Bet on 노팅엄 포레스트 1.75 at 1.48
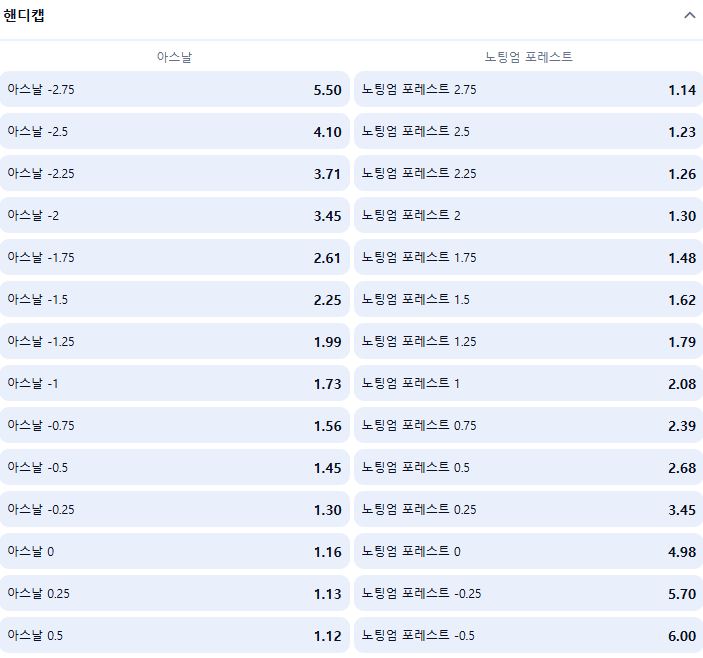Viewport: 703px width, 658px height. click(x=529, y=257)
